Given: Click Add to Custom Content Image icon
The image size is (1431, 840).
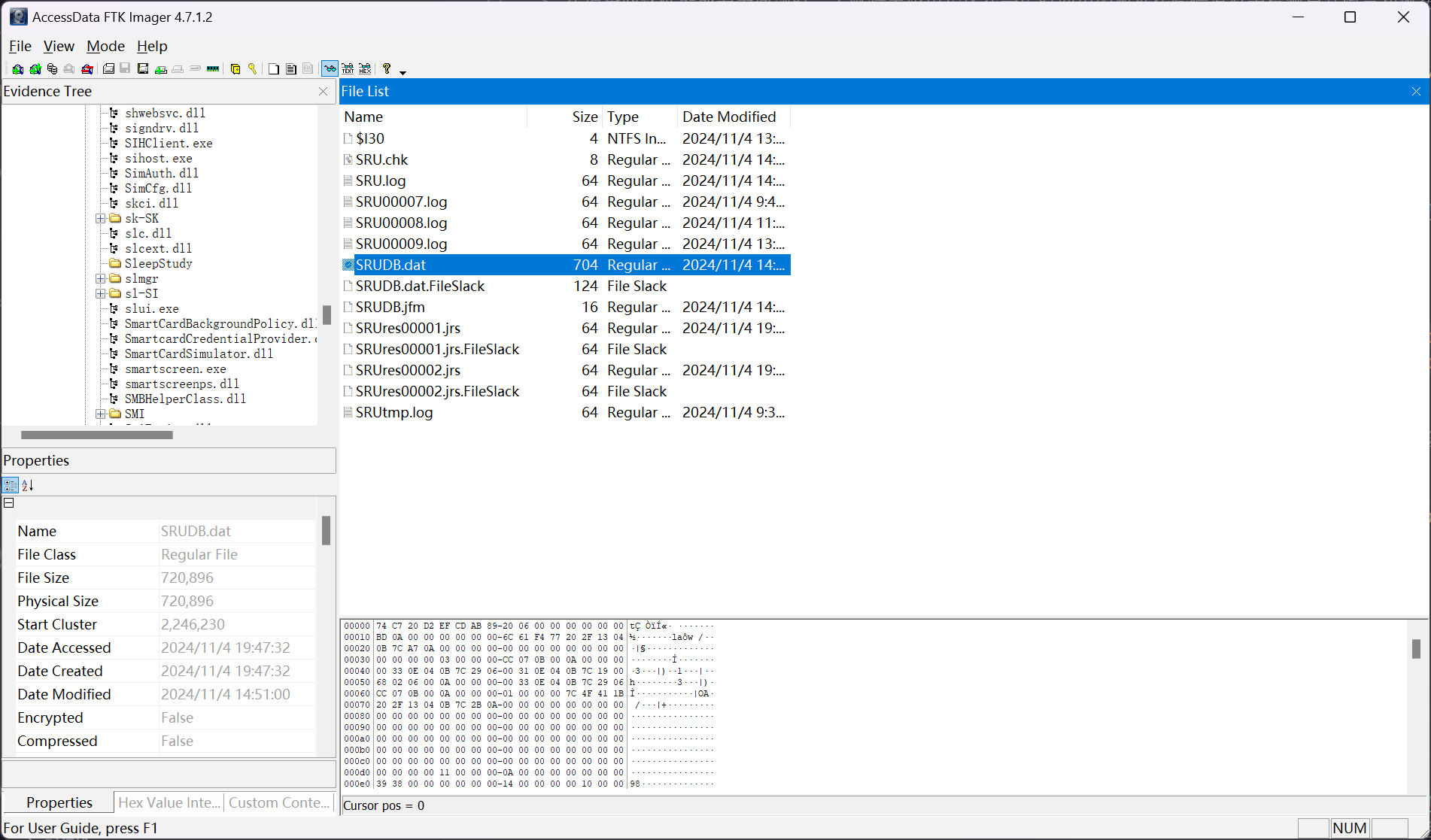Looking at the screenshot, I should (x=161, y=69).
